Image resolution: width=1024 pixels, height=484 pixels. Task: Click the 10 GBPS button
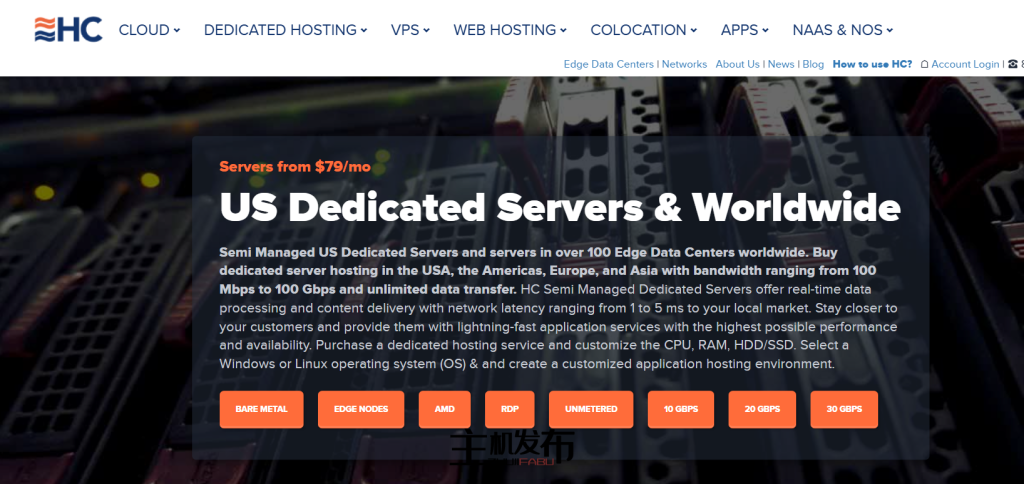click(x=680, y=409)
